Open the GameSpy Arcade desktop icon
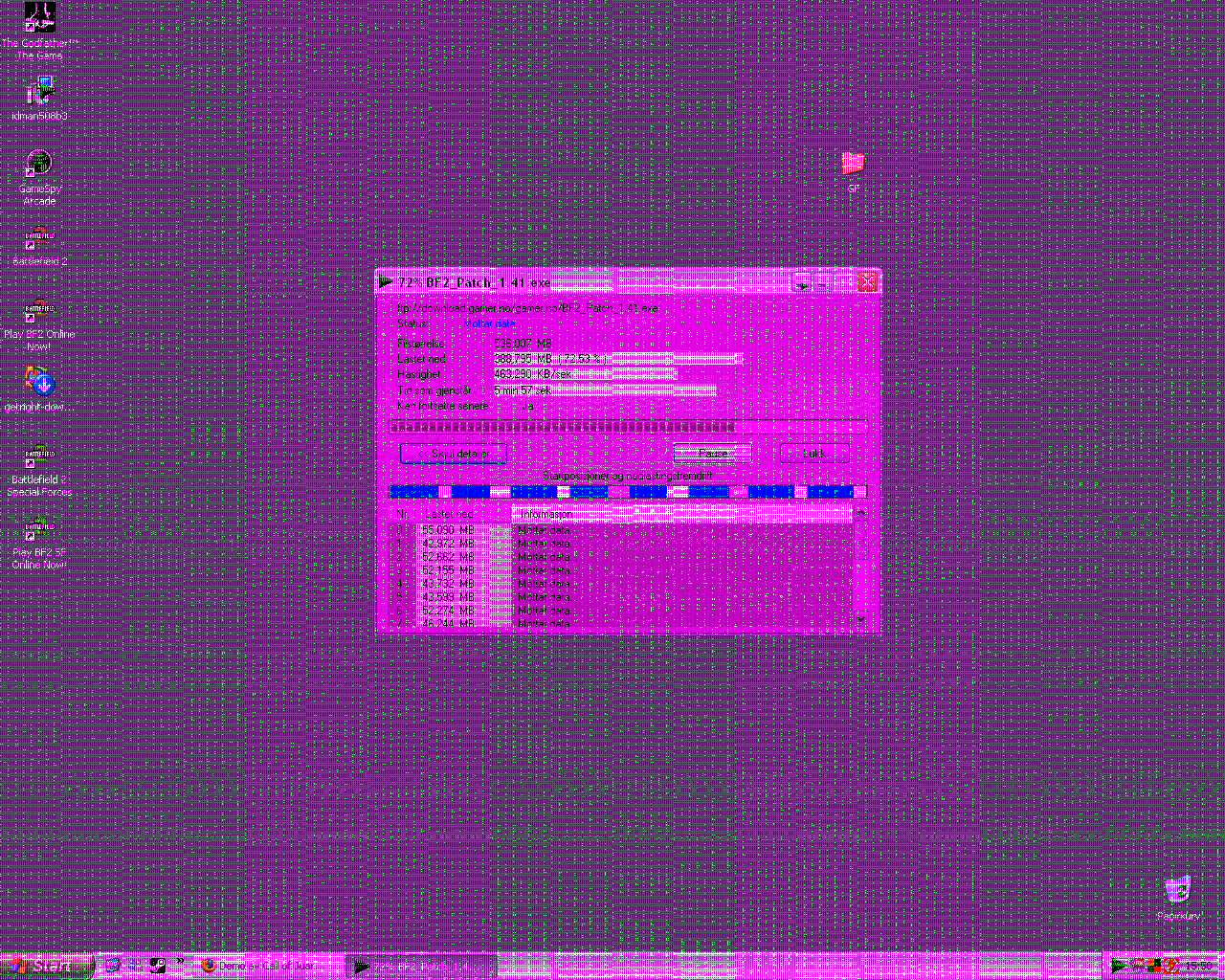The width and height of the screenshot is (1225, 980). (x=39, y=178)
